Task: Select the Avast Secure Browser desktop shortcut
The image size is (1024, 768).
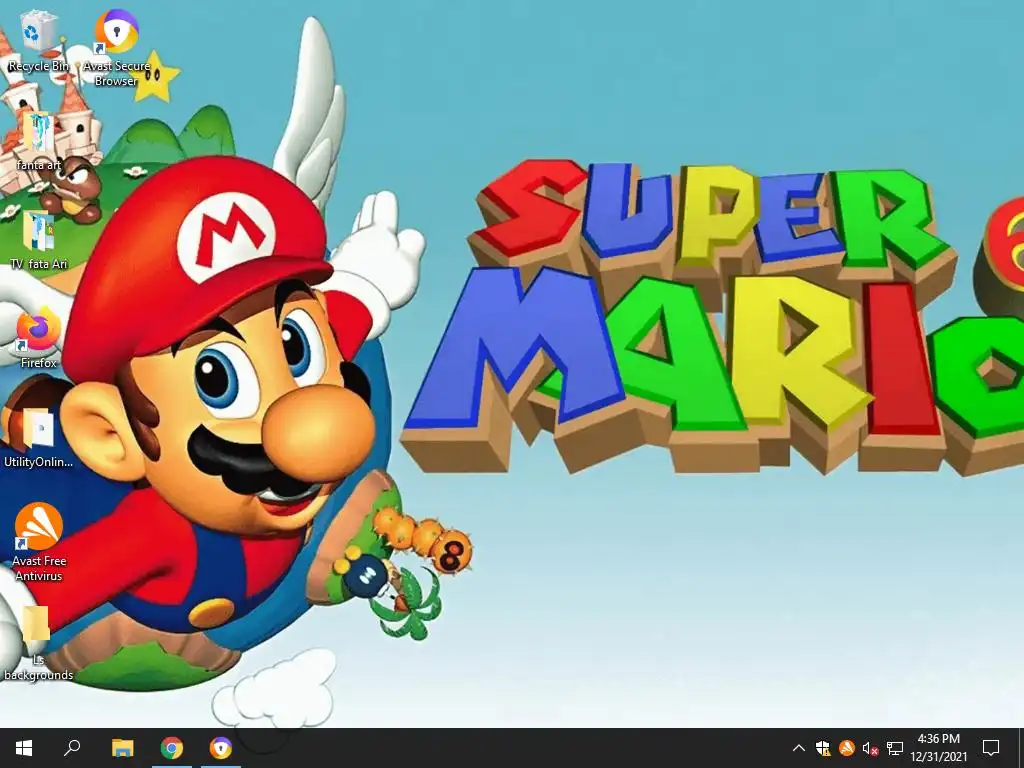Action: [x=116, y=47]
